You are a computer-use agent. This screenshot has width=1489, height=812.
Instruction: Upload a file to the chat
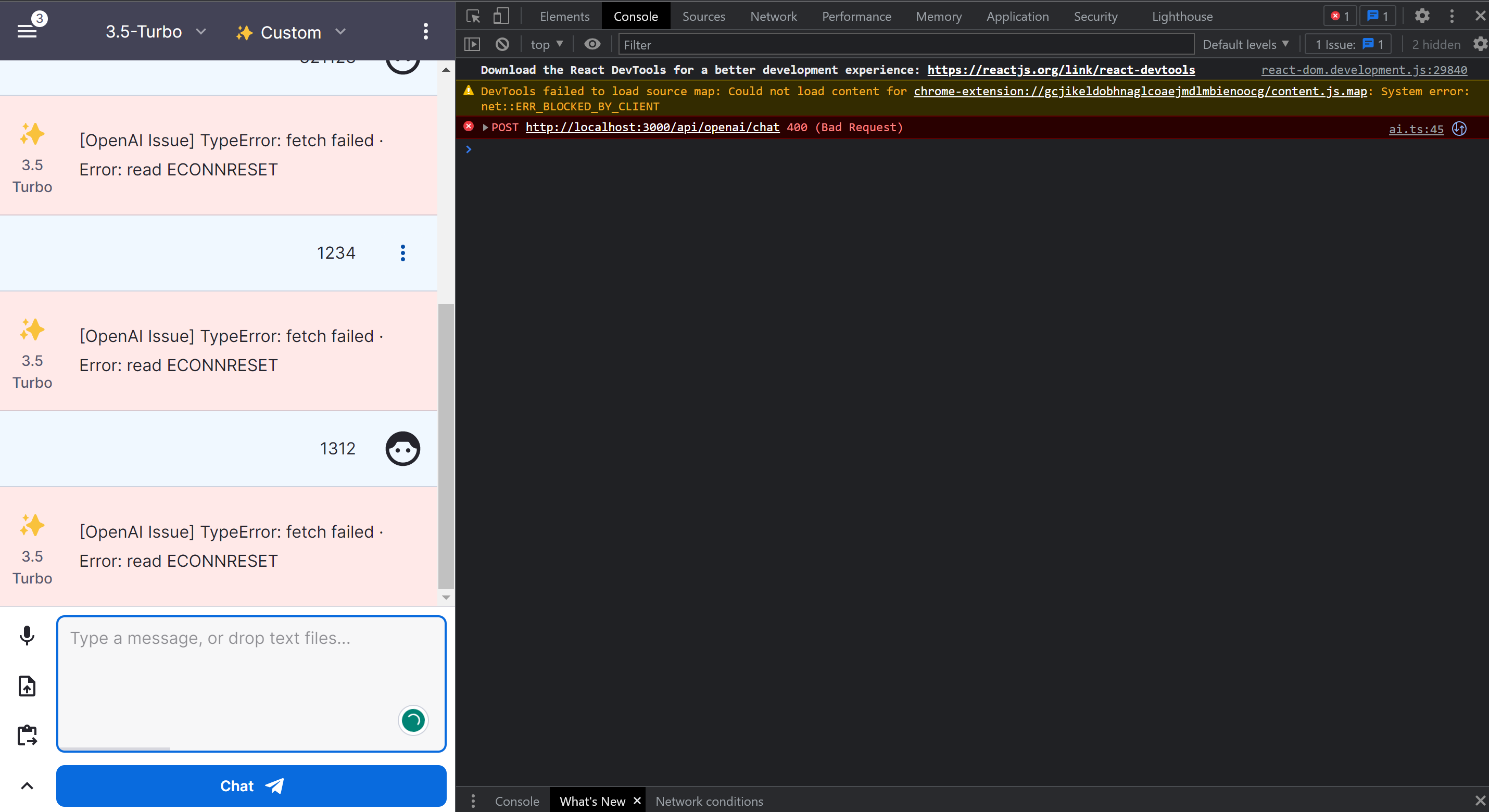27,686
